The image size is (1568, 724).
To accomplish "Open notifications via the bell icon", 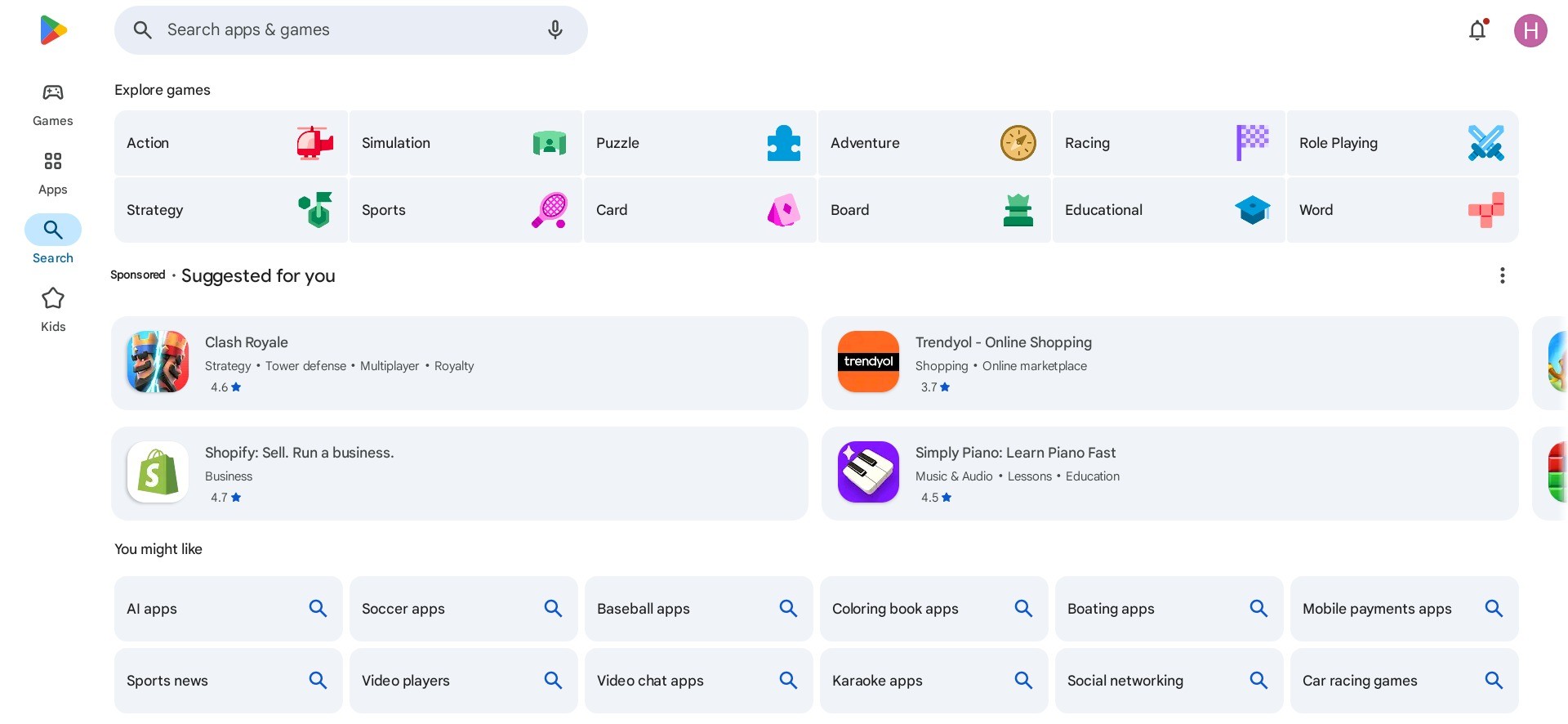I will (x=1477, y=30).
